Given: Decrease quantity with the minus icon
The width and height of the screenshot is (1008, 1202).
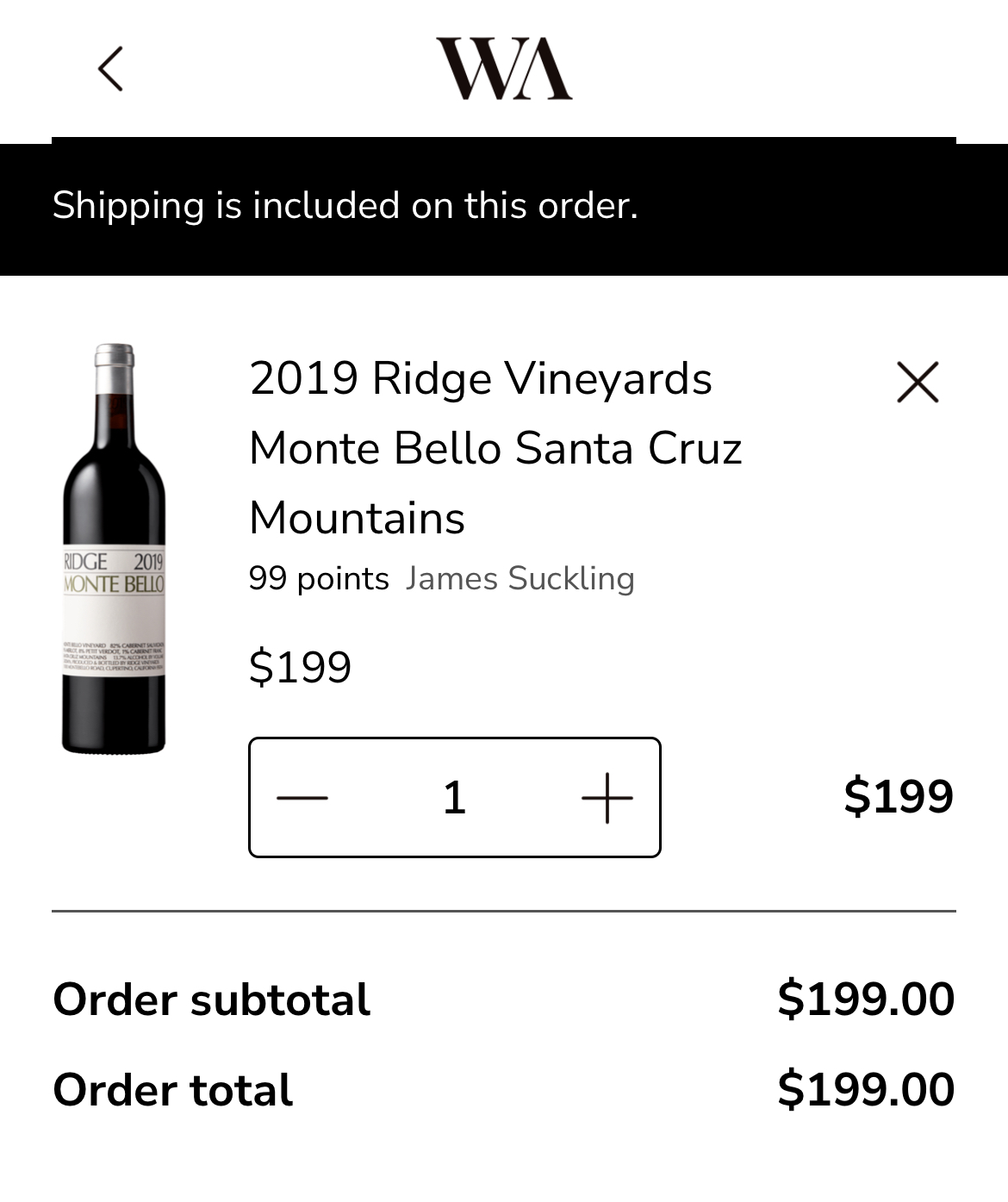Looking at the screenshot, I should click(302, 798).
